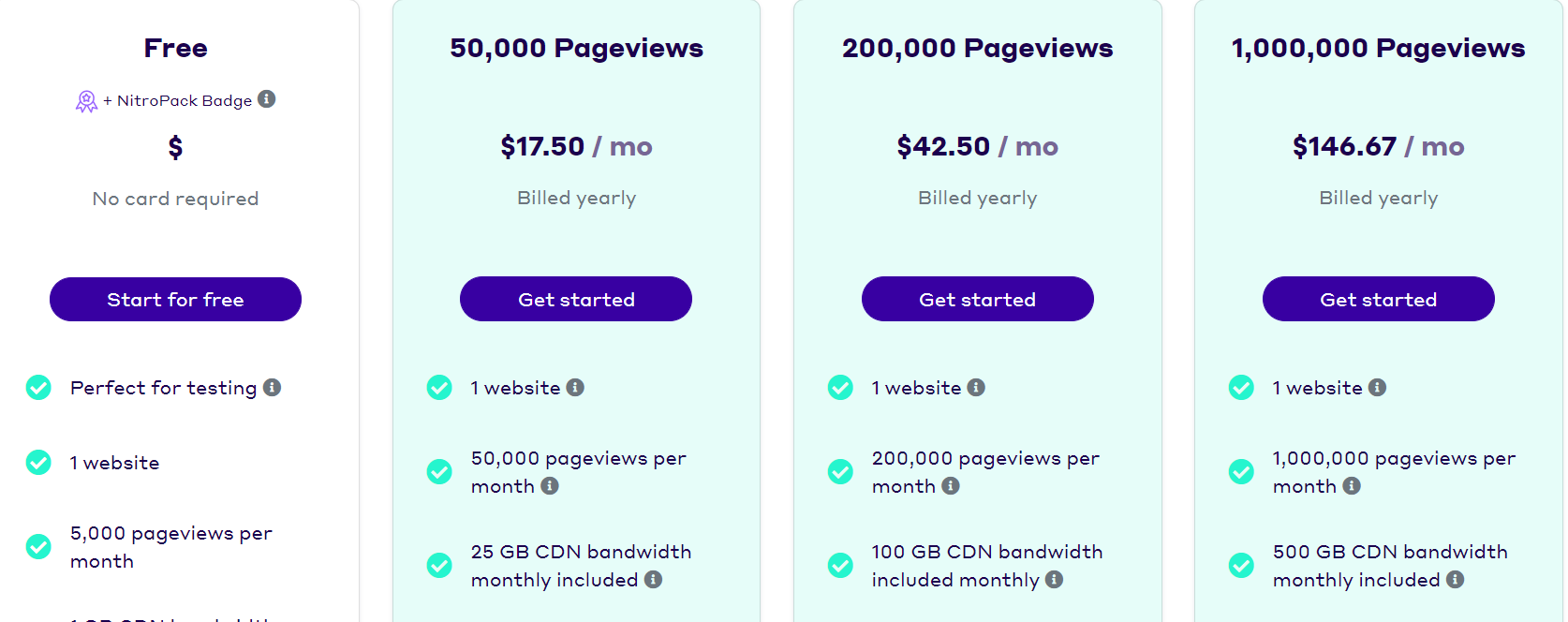Image resolution: width=1568 pixels, height=622 pixels.
Task: Click Get started under 50,000 Pageviews plan
Action: [x=576, y=299]
